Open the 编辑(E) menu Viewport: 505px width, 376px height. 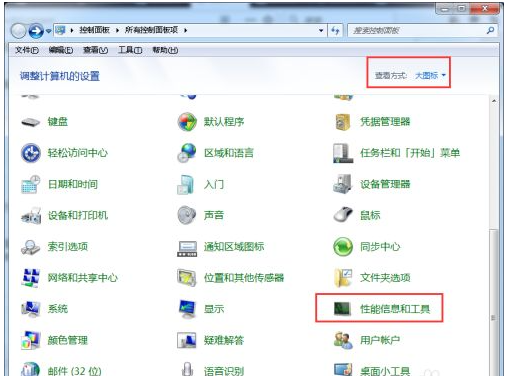(61, 50)
